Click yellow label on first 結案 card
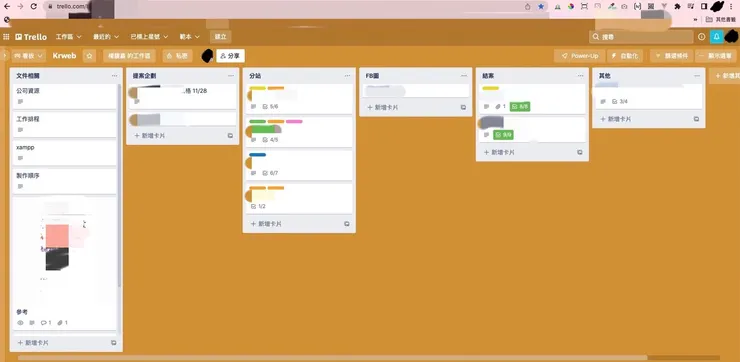The image size is (740, 362). [x=491, y=88]
